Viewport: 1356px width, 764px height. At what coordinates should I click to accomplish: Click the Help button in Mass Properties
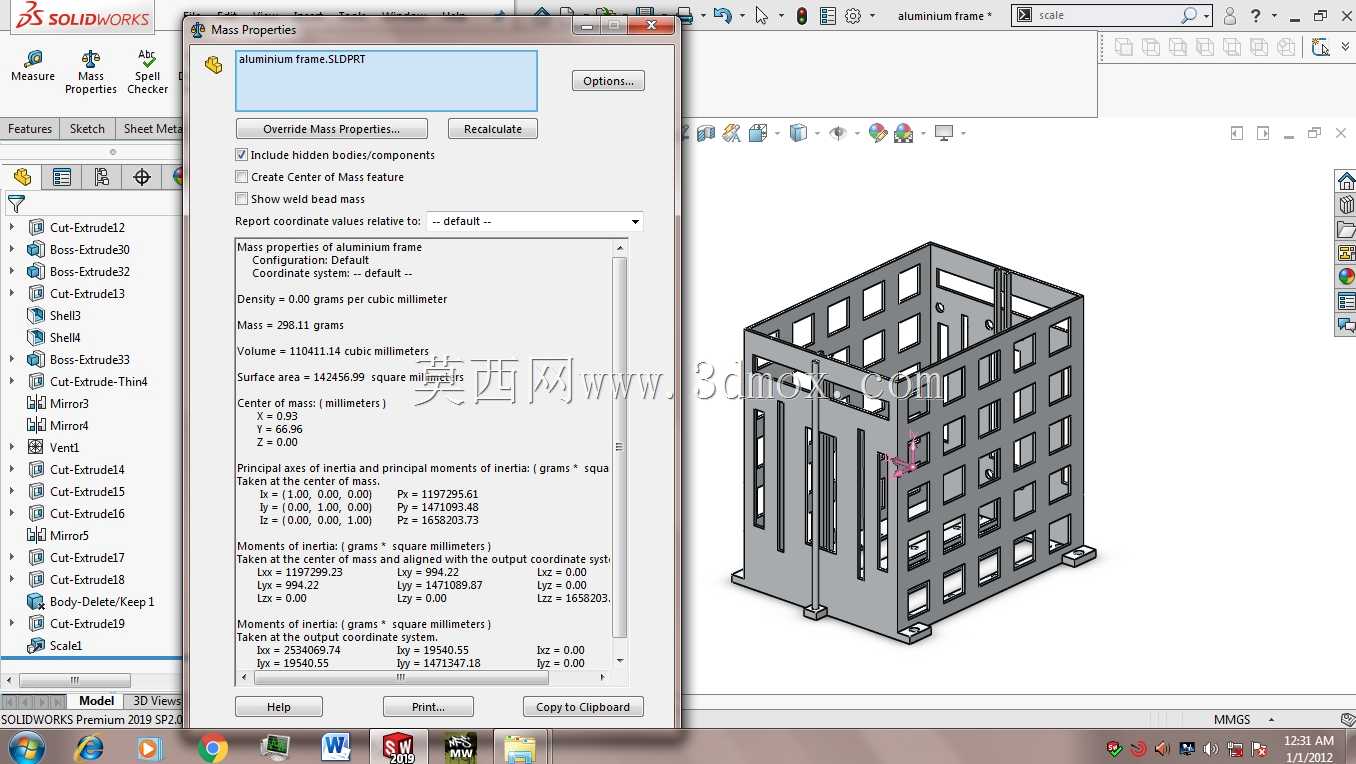pos(279,707)
